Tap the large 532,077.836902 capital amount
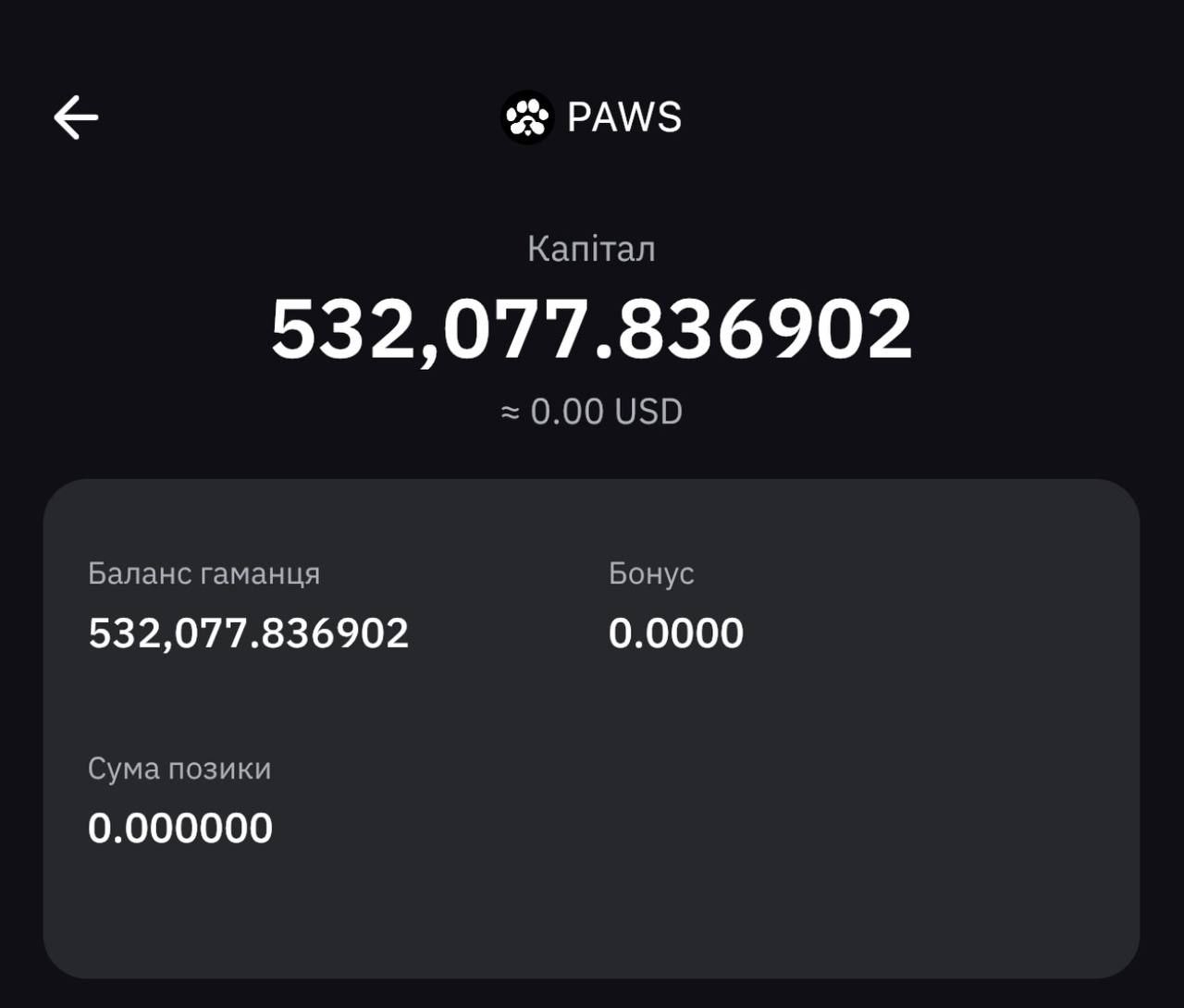This screenshot has width=1184, height=1008. click(x=591, y=328)
